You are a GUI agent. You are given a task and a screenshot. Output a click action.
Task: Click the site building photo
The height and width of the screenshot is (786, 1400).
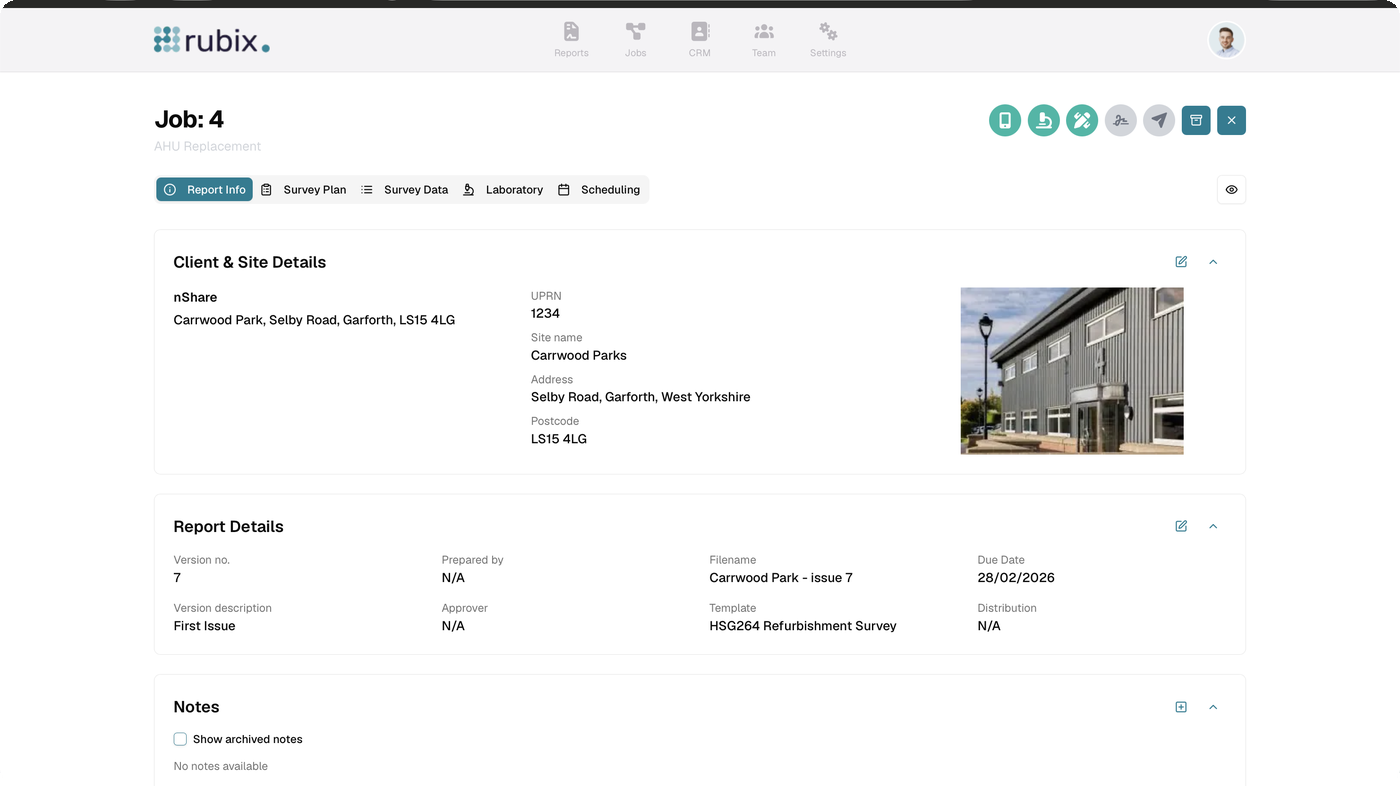coord(1072,371)
